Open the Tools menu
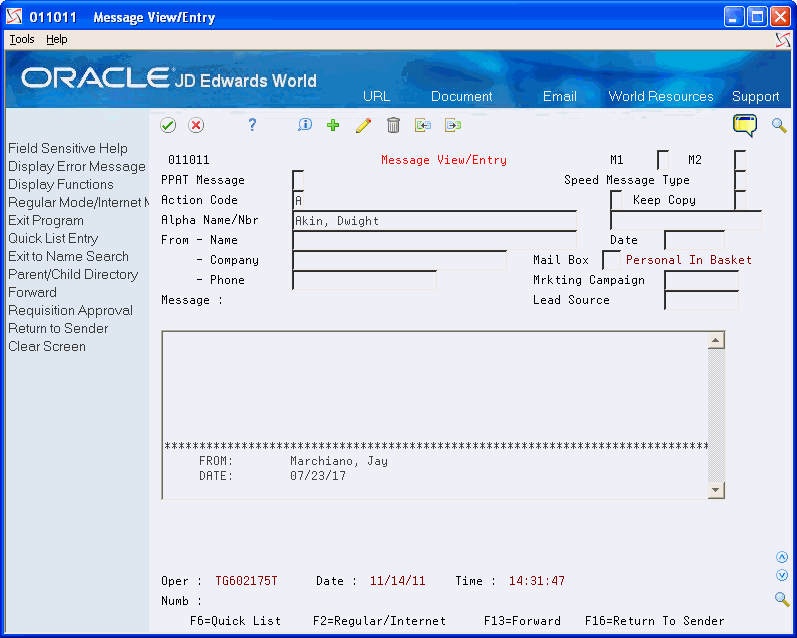 (22, 39)
